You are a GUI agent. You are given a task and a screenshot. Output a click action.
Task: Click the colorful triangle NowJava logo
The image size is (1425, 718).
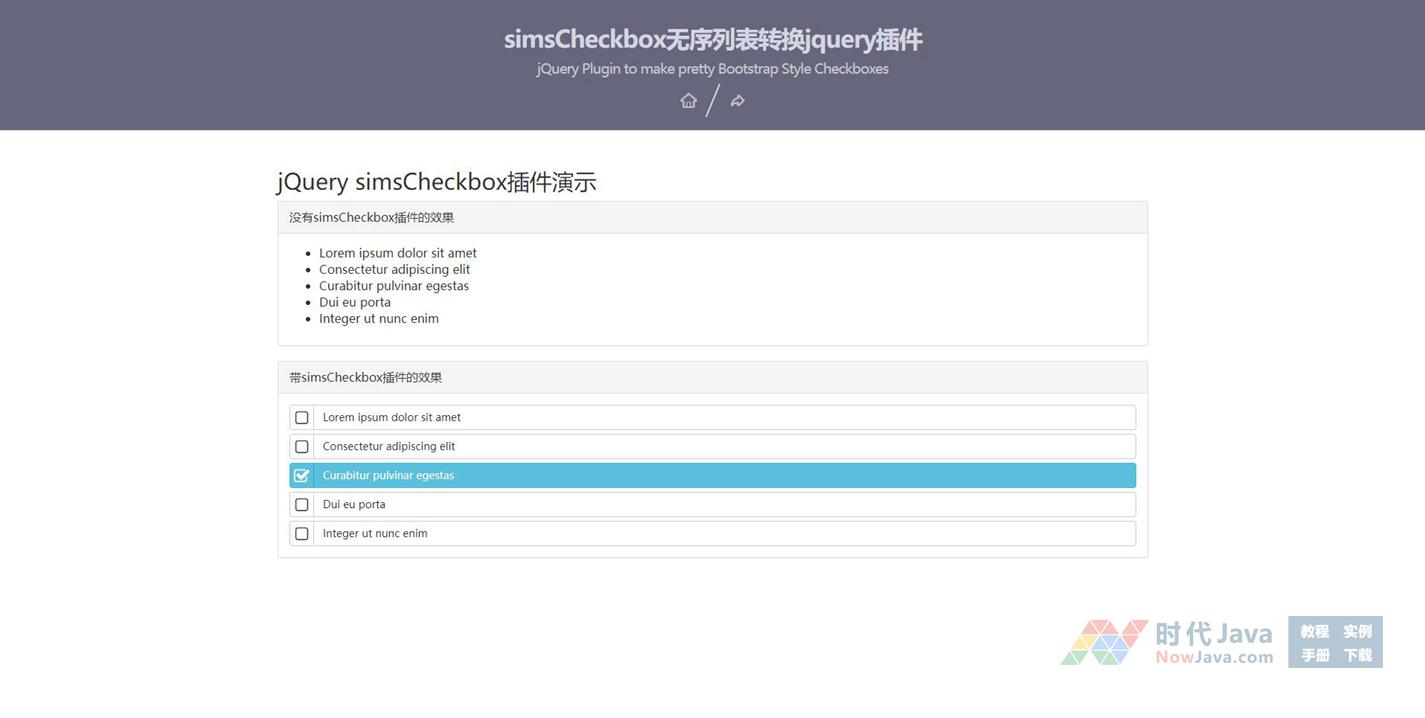pos(1104,642)
